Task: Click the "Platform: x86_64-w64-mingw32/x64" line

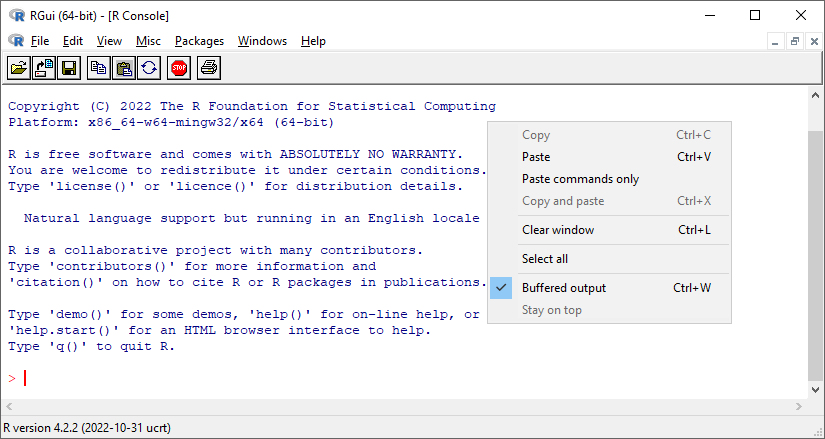Action: click(171, 123)
